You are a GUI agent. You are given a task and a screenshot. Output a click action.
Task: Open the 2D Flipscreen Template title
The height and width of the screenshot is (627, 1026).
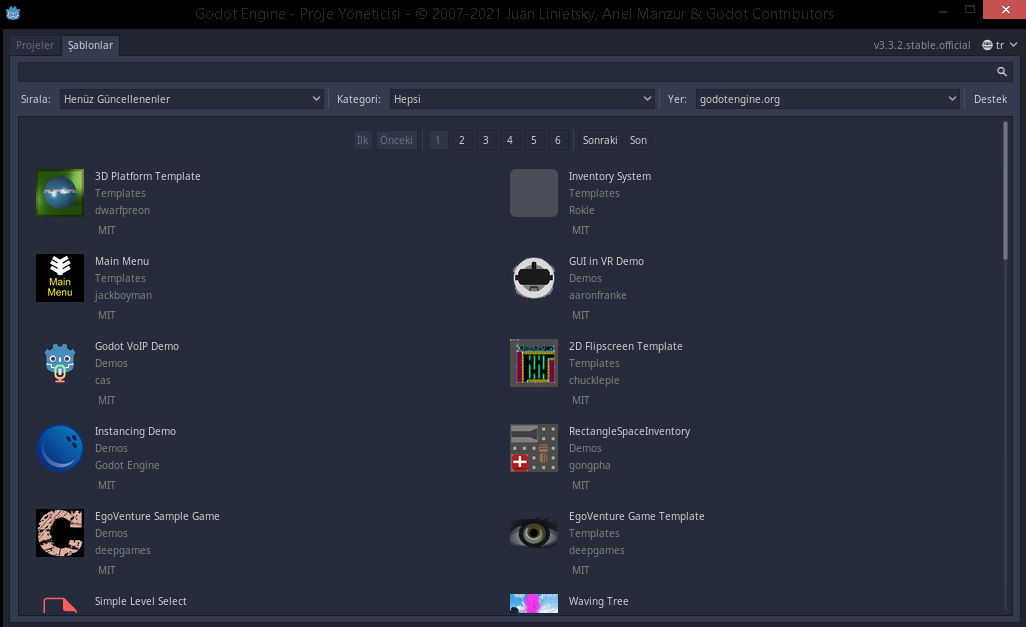[626, 346]
